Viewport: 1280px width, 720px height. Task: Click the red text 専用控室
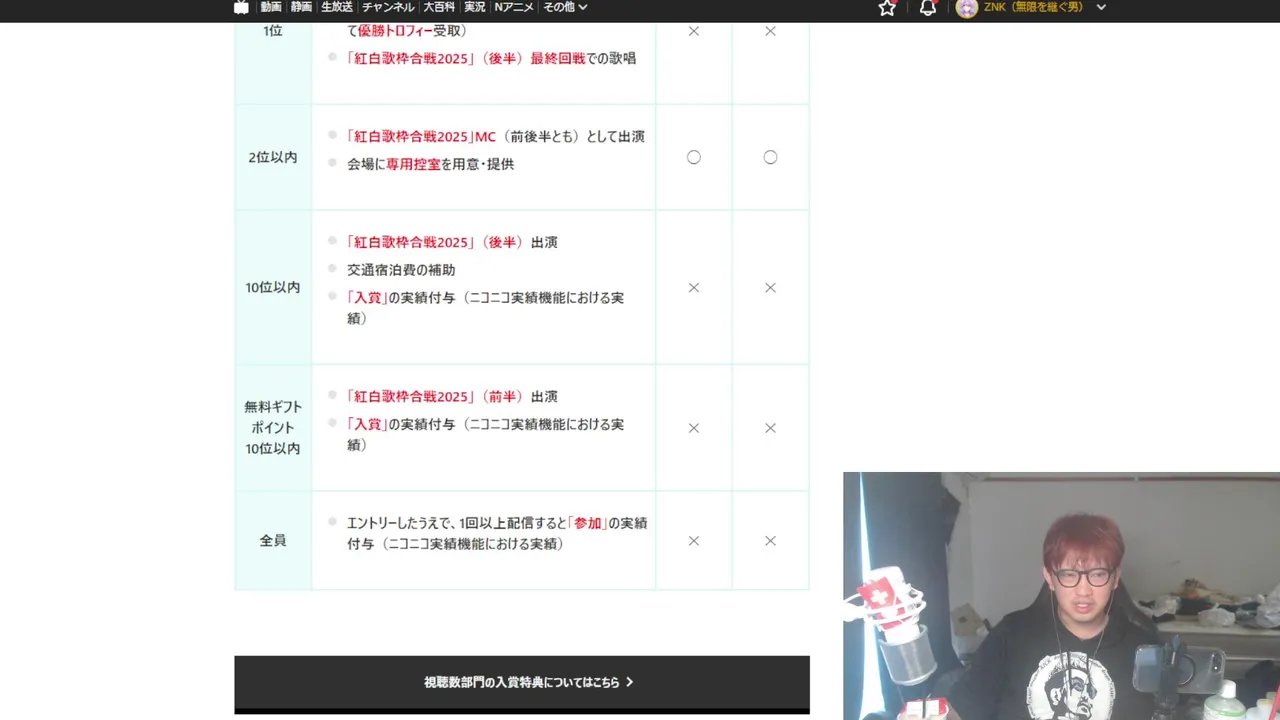pyautogui.click(x=413, y=164)
